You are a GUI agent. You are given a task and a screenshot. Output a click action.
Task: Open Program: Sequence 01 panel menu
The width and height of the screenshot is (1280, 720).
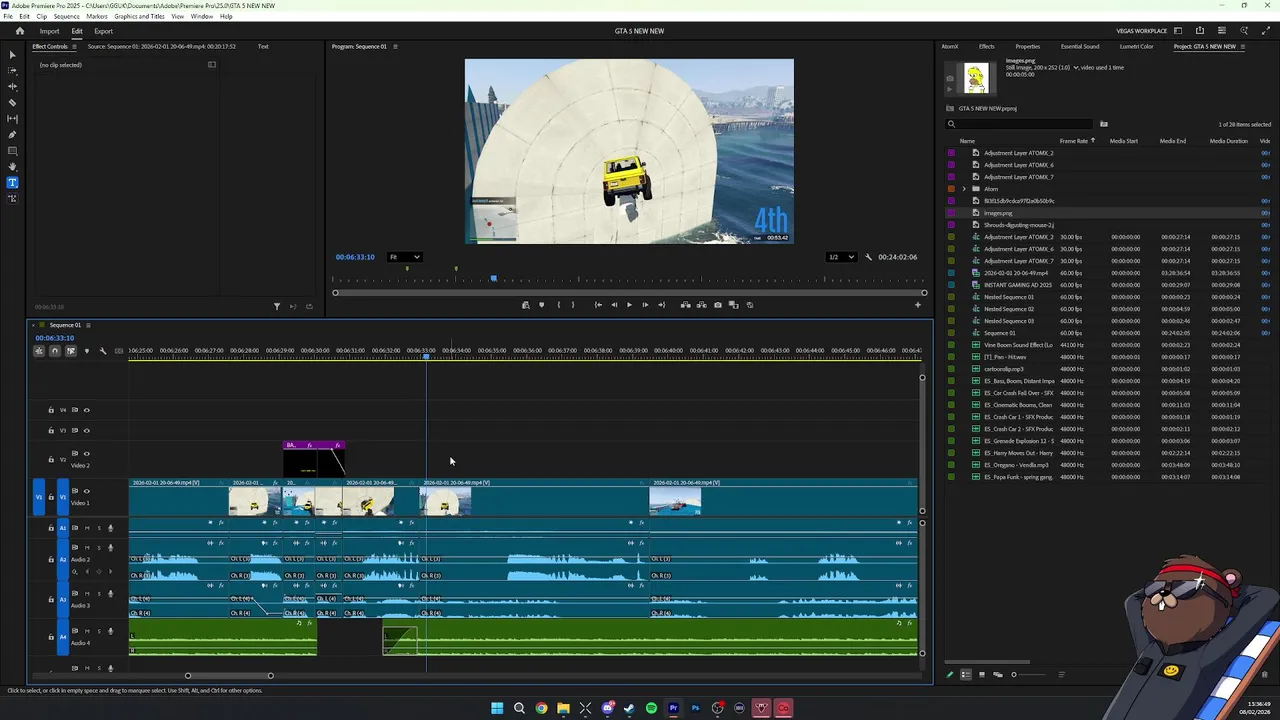(395, 46)
